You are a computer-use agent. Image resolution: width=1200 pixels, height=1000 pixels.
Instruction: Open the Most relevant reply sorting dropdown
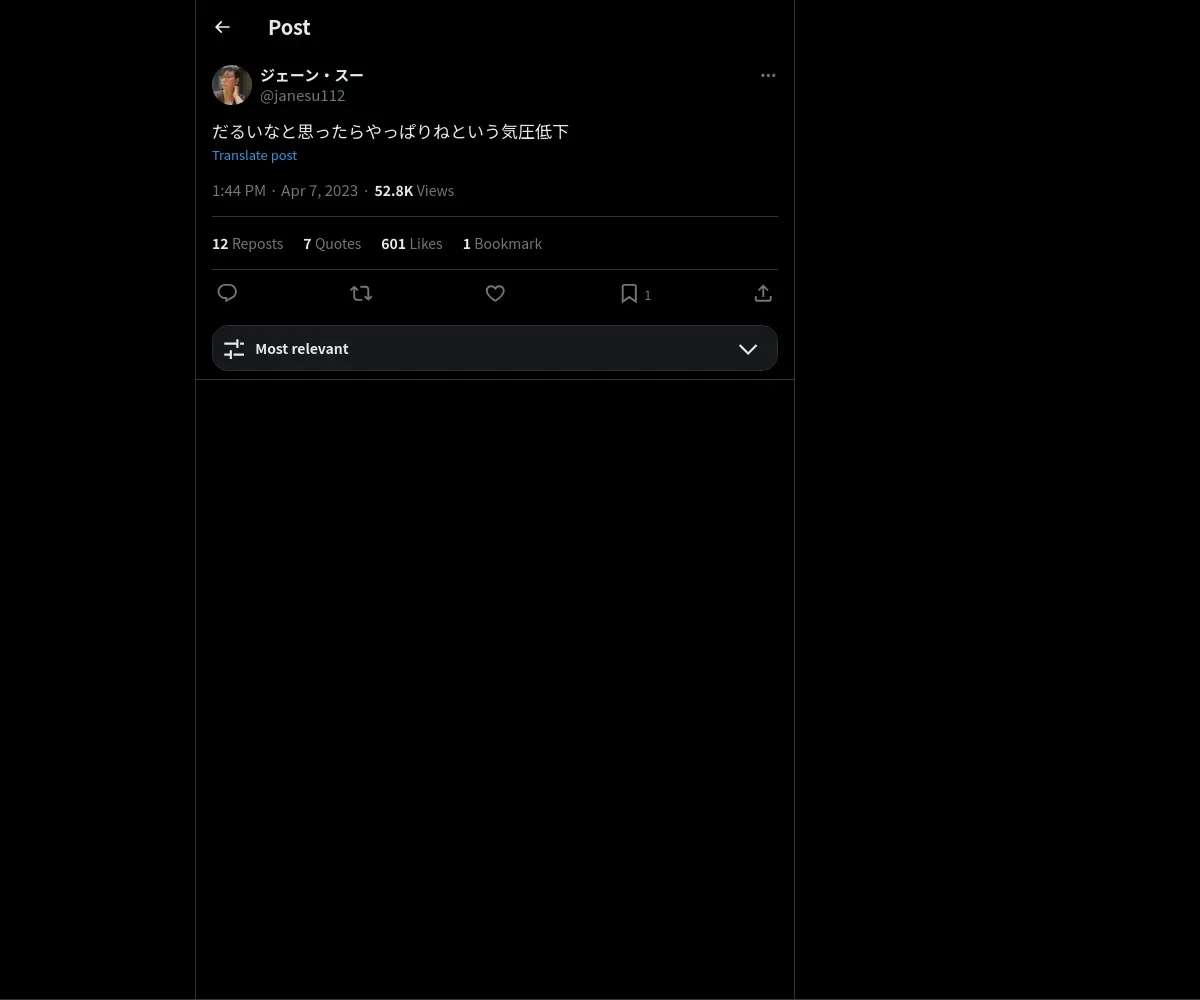coord(495,348)
